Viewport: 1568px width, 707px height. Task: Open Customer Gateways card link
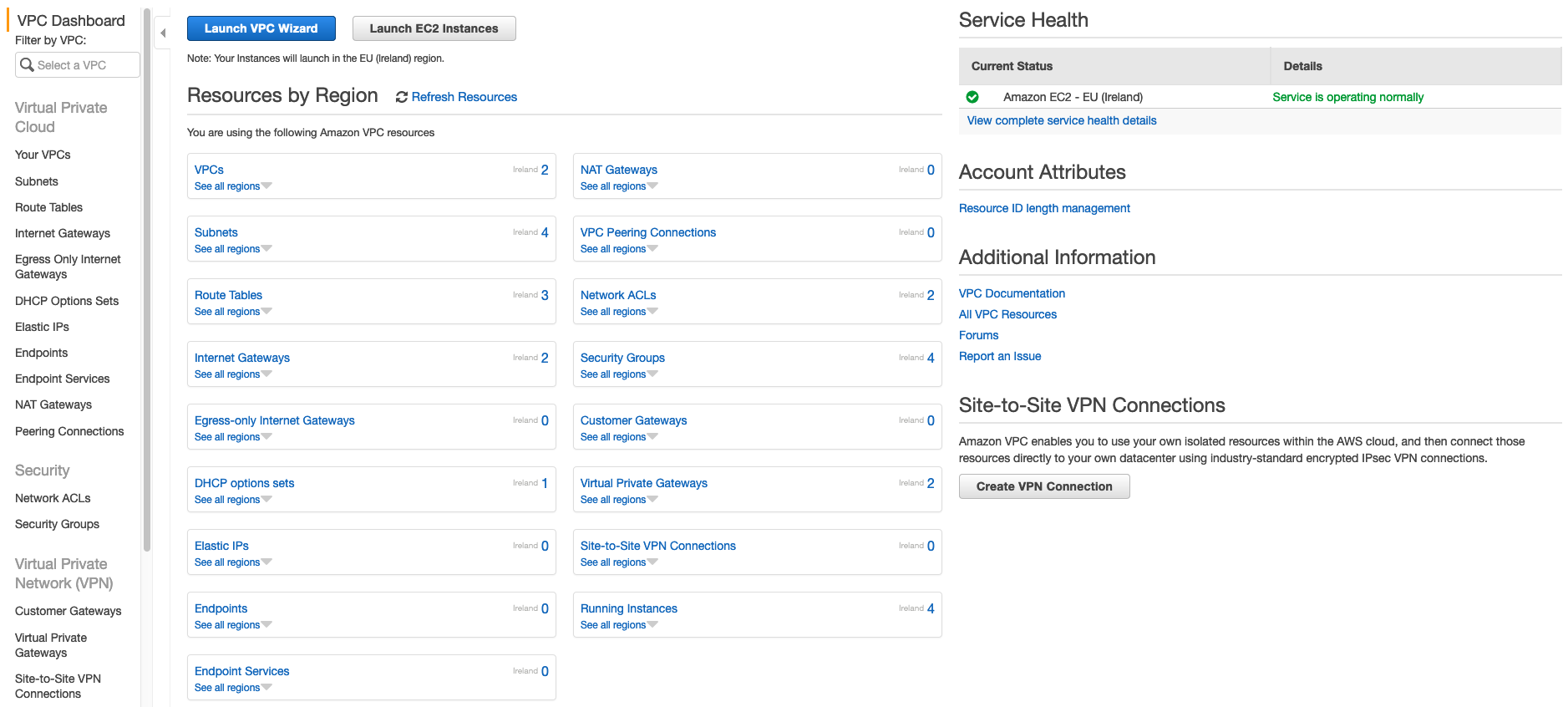click(x=634, y=420)
